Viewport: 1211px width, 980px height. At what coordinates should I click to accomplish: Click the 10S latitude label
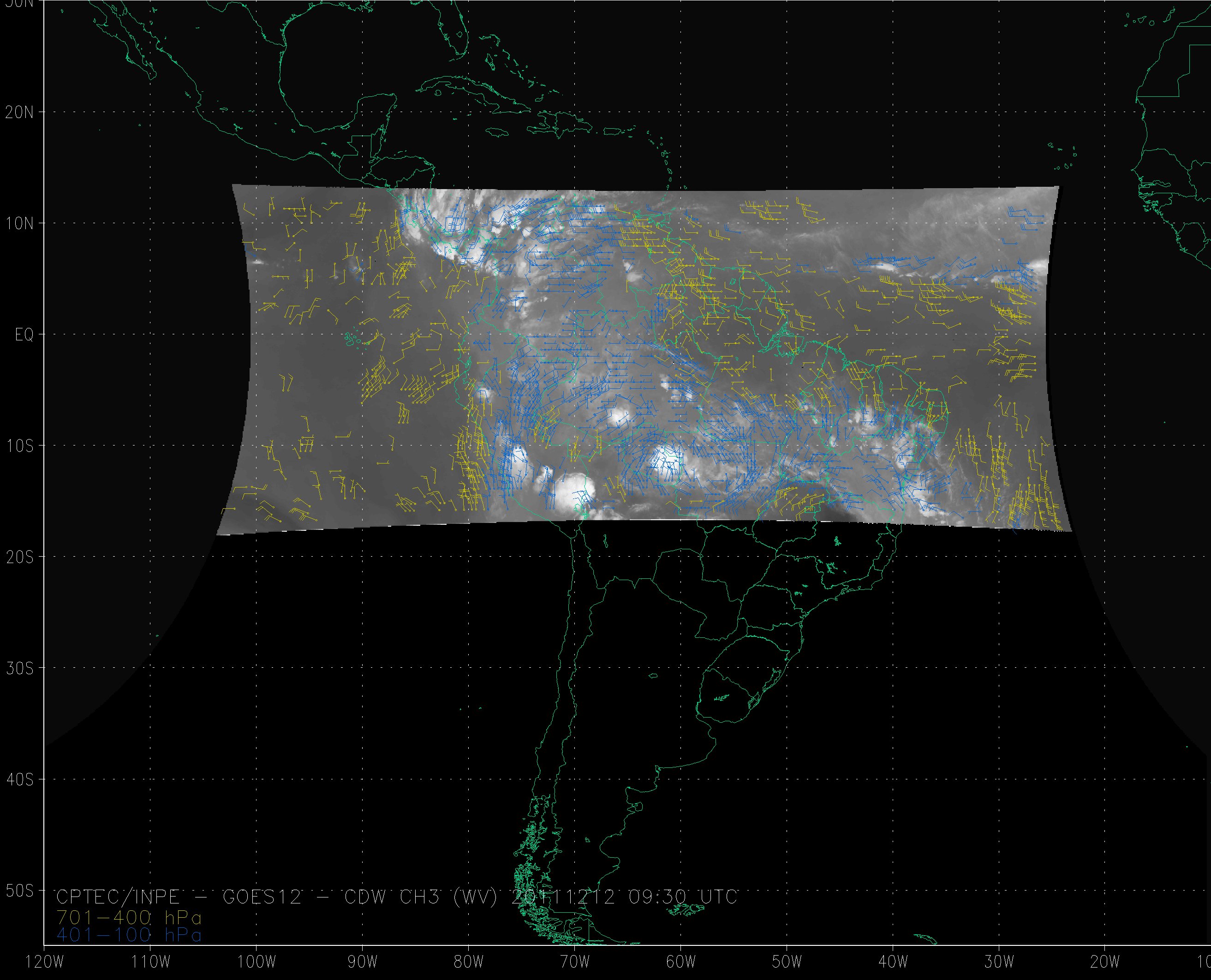(19, 446)
